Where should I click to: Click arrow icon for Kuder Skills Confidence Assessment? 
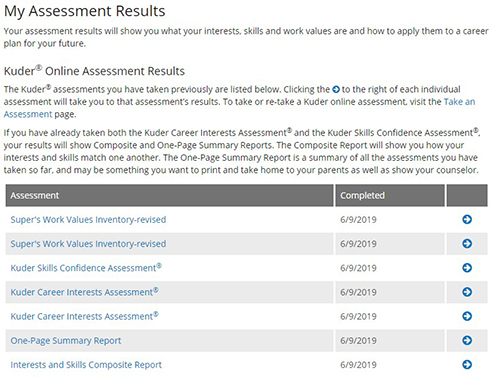point(467,268)
